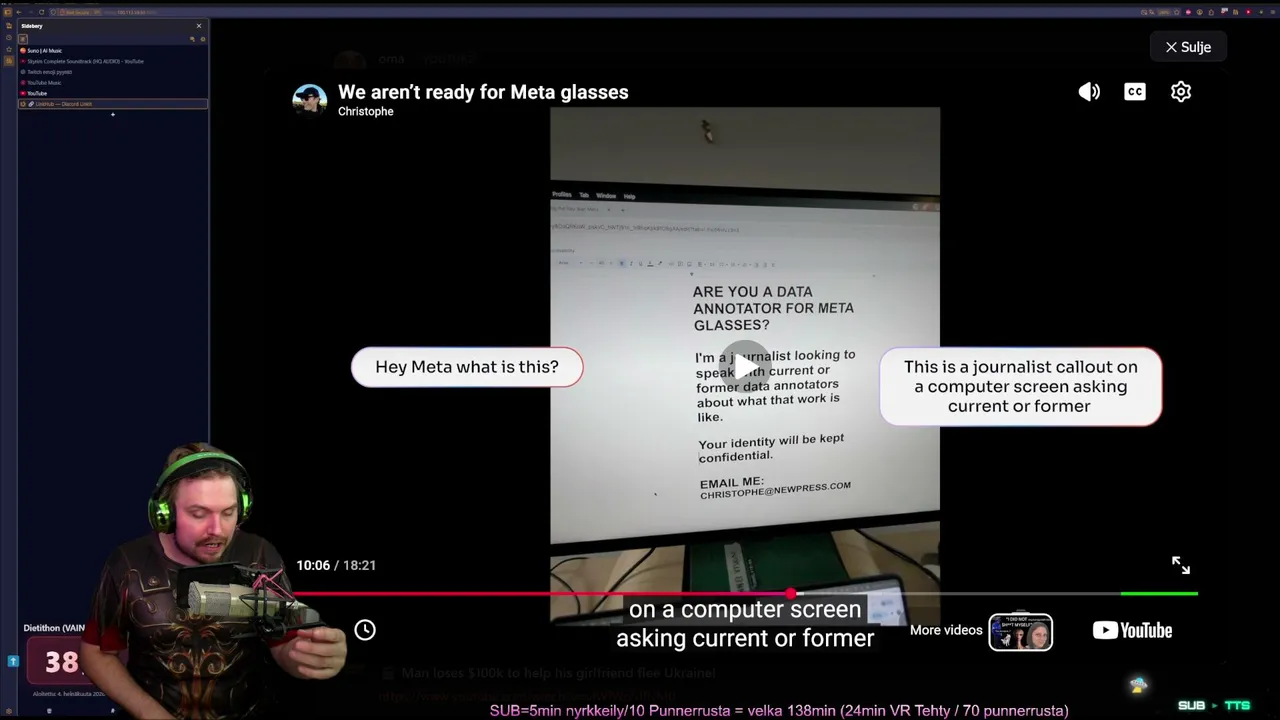The height and width of the screenshot is (720, 1280).
Task: Go back with the browser back arrow
Action: [x=18, y=12]
